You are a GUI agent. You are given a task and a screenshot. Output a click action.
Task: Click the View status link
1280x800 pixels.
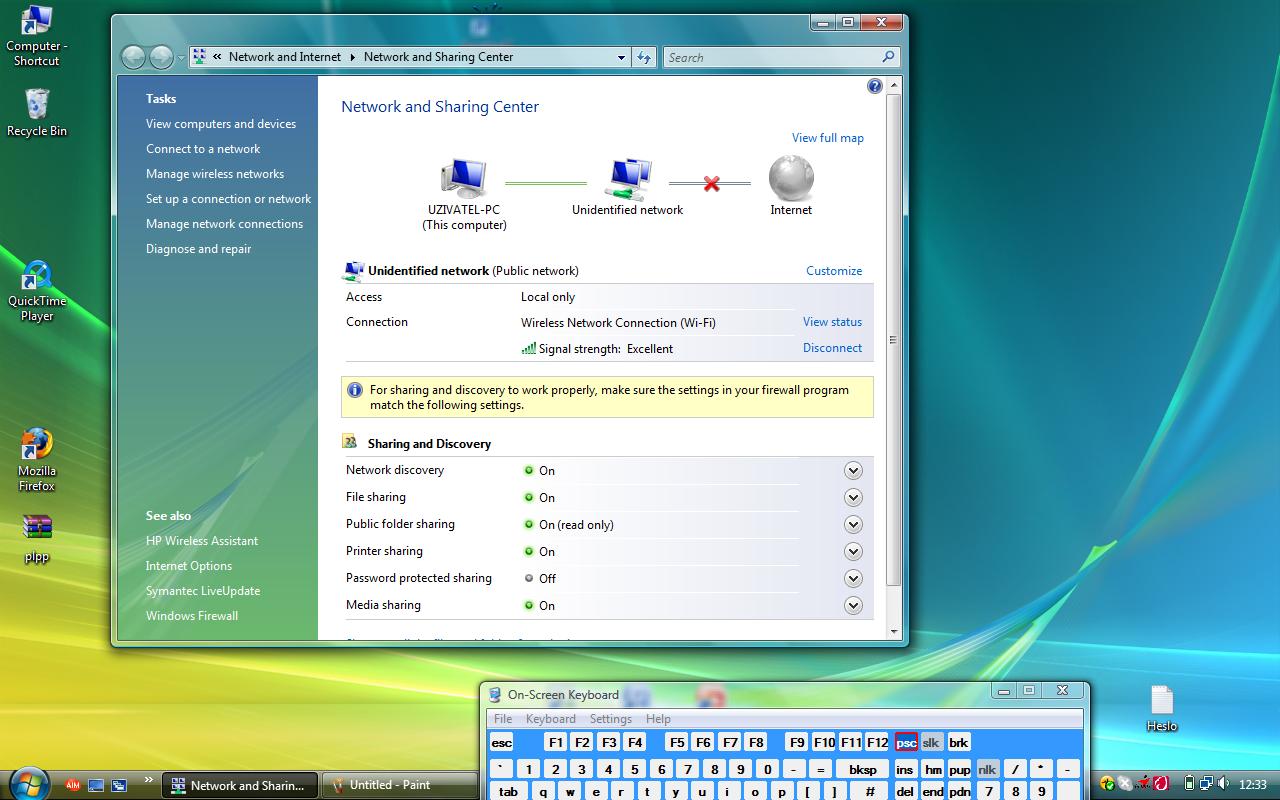[x=832, y=322]
